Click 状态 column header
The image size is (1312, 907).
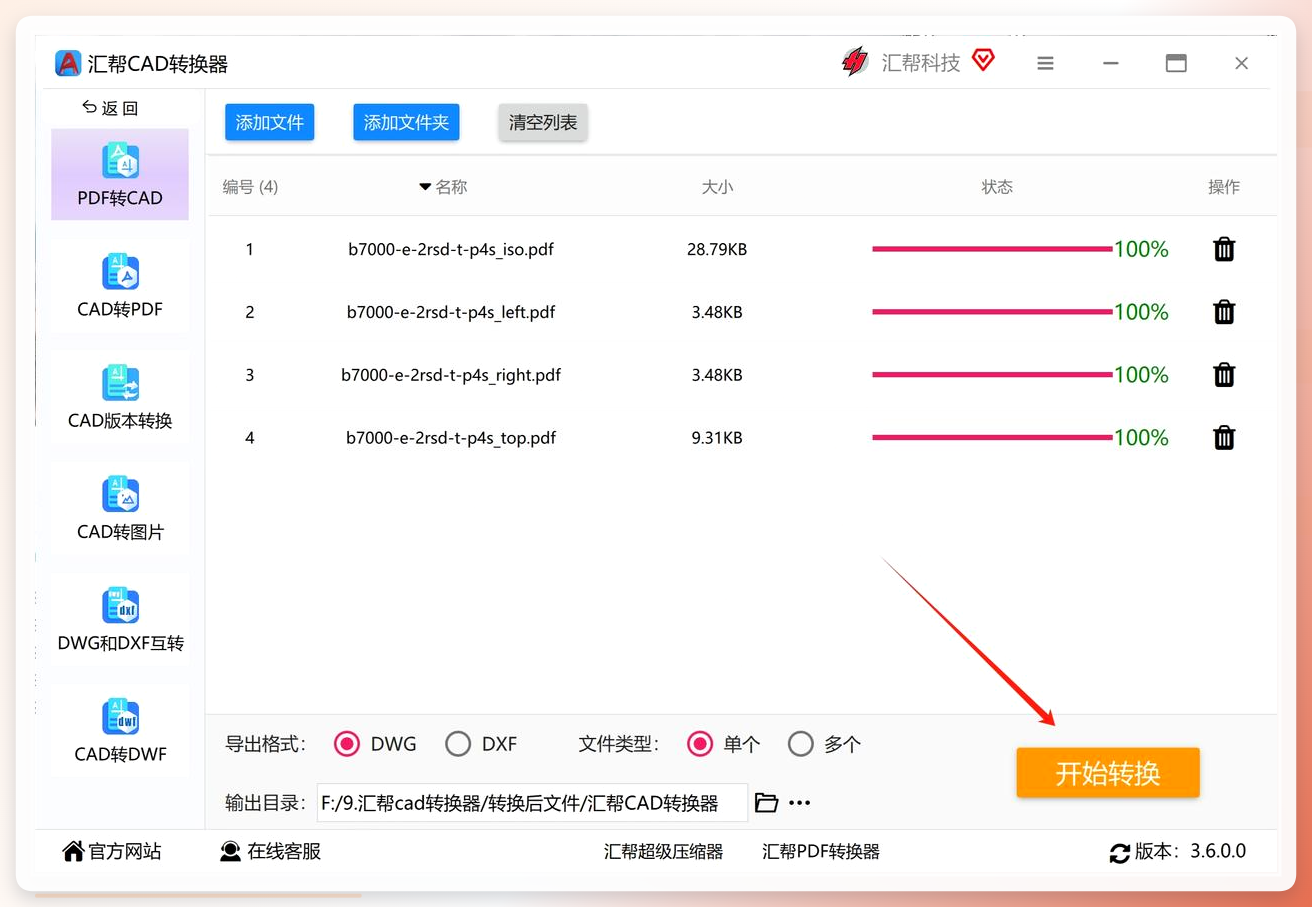(997, 187)
